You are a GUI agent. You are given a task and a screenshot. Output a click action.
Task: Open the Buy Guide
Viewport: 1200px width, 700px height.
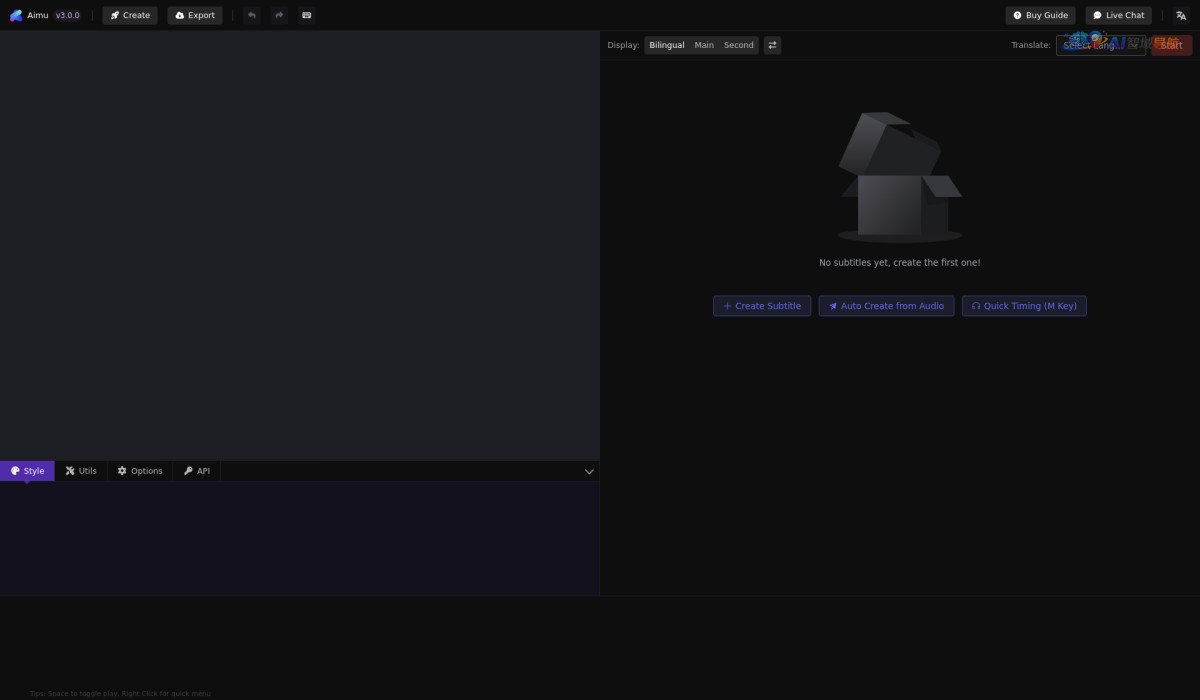coord(1040,15)
